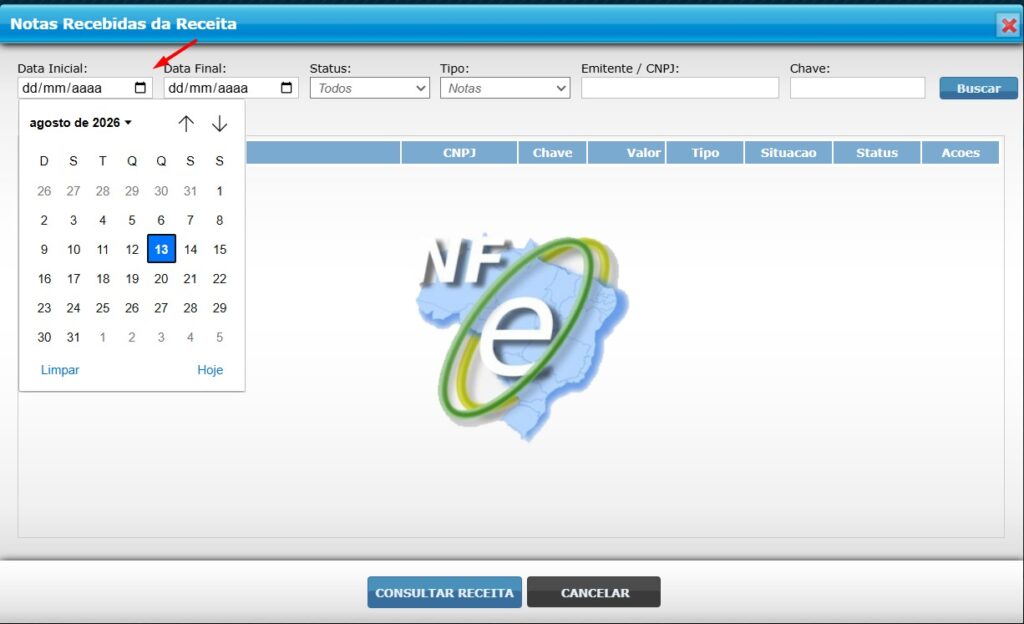The width and height of the screenshot is (1024, 624).
Task: Pick day 10 in the calendar
Action: click(73, 249)
